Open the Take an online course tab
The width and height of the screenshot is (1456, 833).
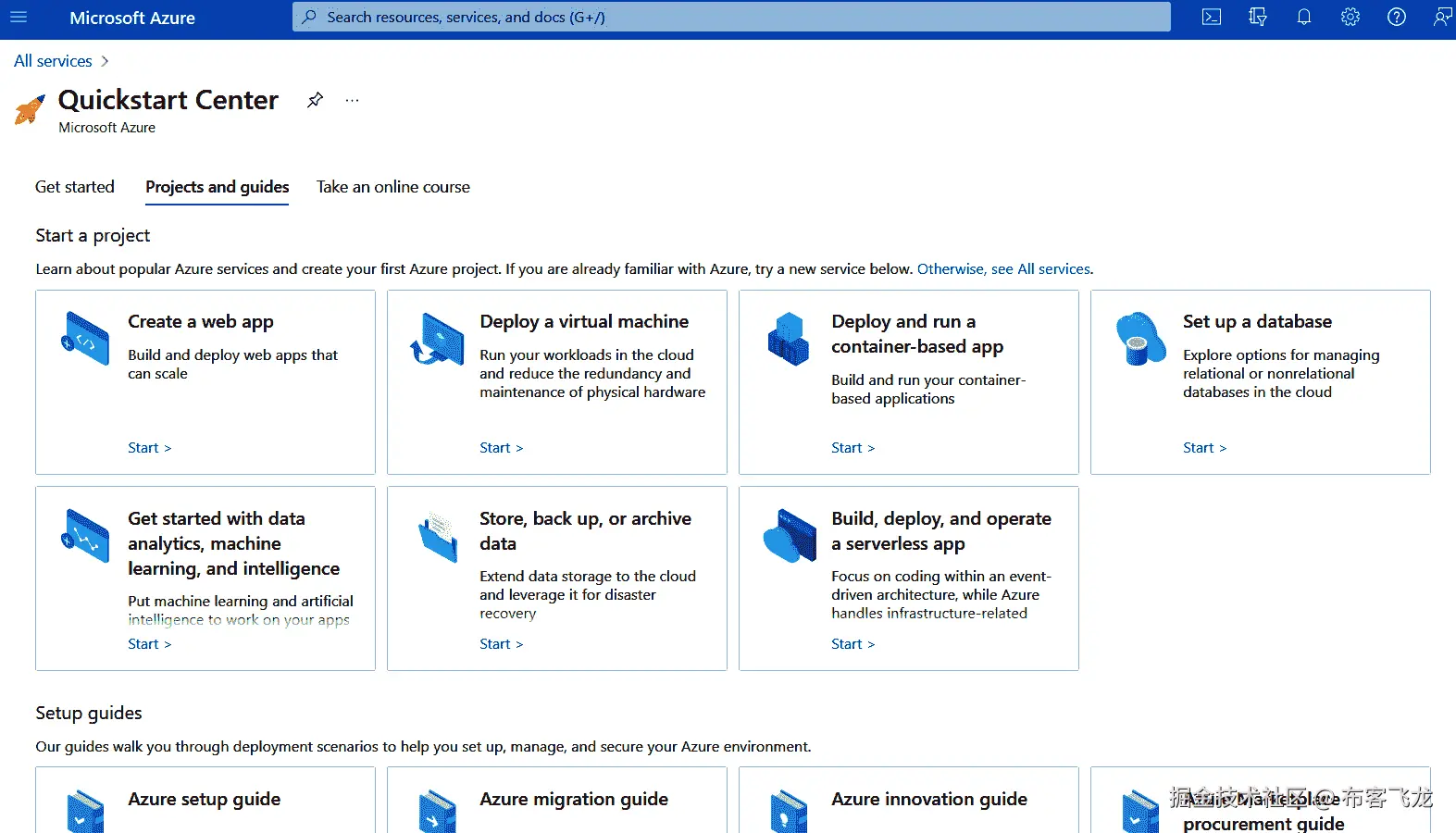tap(393, 187)
